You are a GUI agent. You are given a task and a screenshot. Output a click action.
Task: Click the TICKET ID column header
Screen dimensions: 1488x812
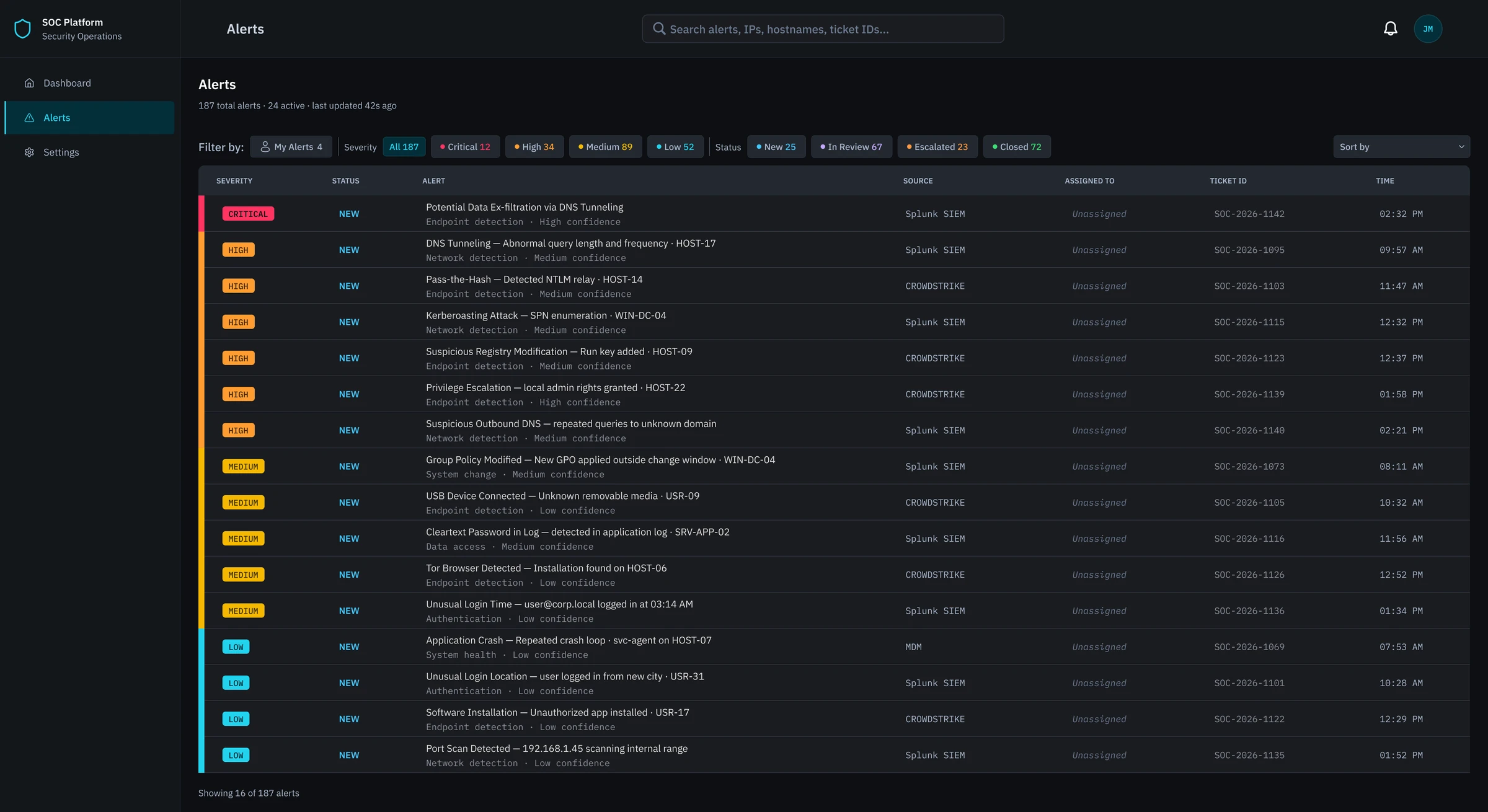pos(1228,181)
